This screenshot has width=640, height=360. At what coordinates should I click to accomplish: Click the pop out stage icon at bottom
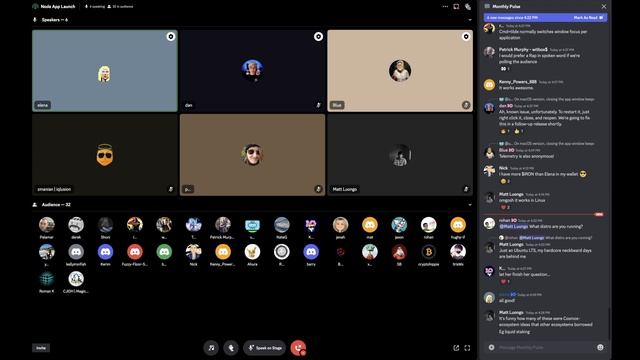[x=456, y=348]
